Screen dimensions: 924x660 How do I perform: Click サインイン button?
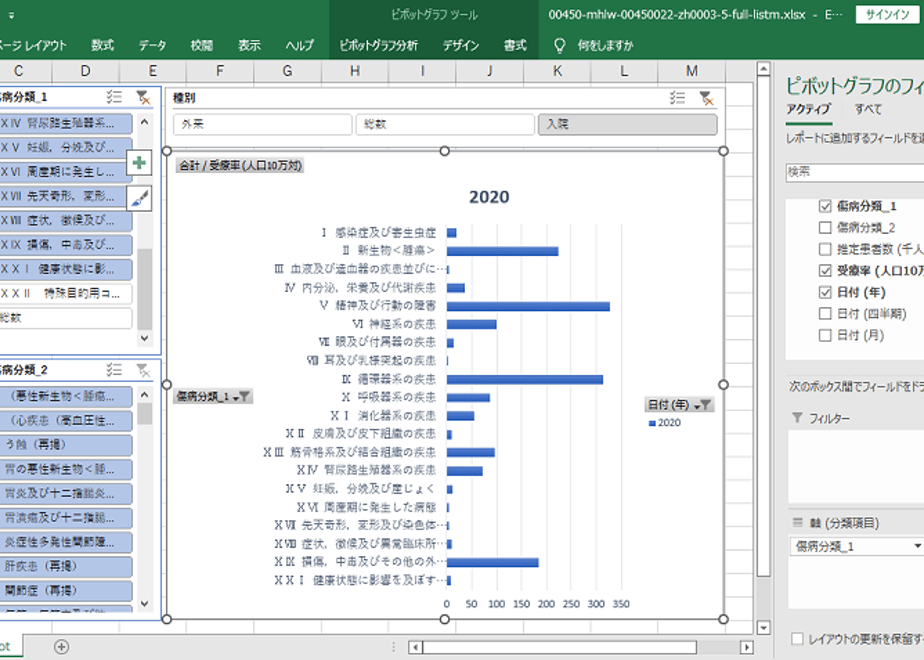coord(887,15)
